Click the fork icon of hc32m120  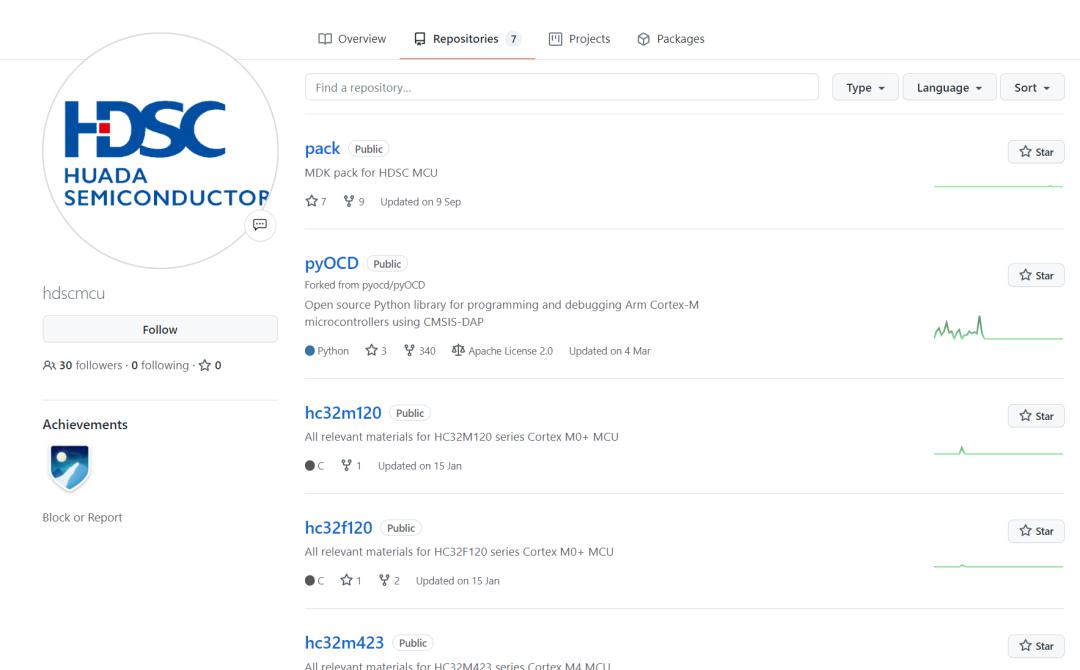pyautogui.click(x=346, y=465)
